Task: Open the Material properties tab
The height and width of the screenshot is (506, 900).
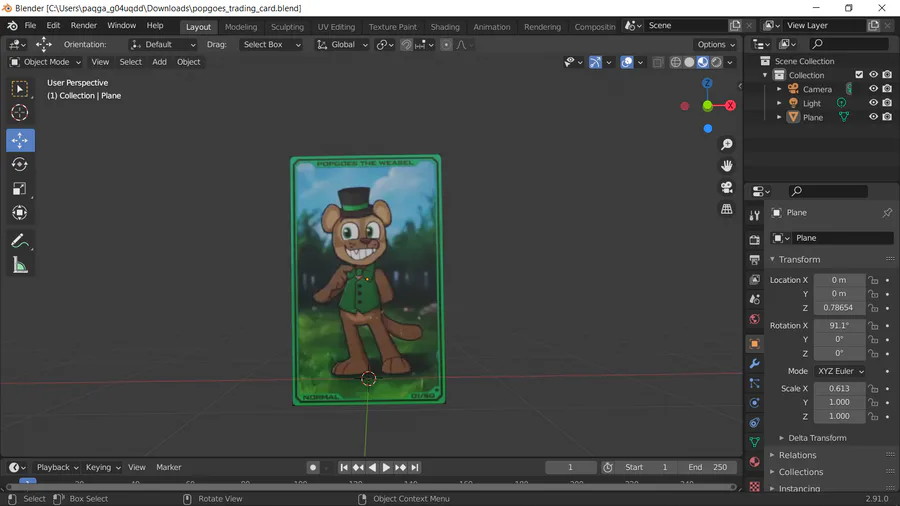Action: pyautogui.click(x=755, y=462)
